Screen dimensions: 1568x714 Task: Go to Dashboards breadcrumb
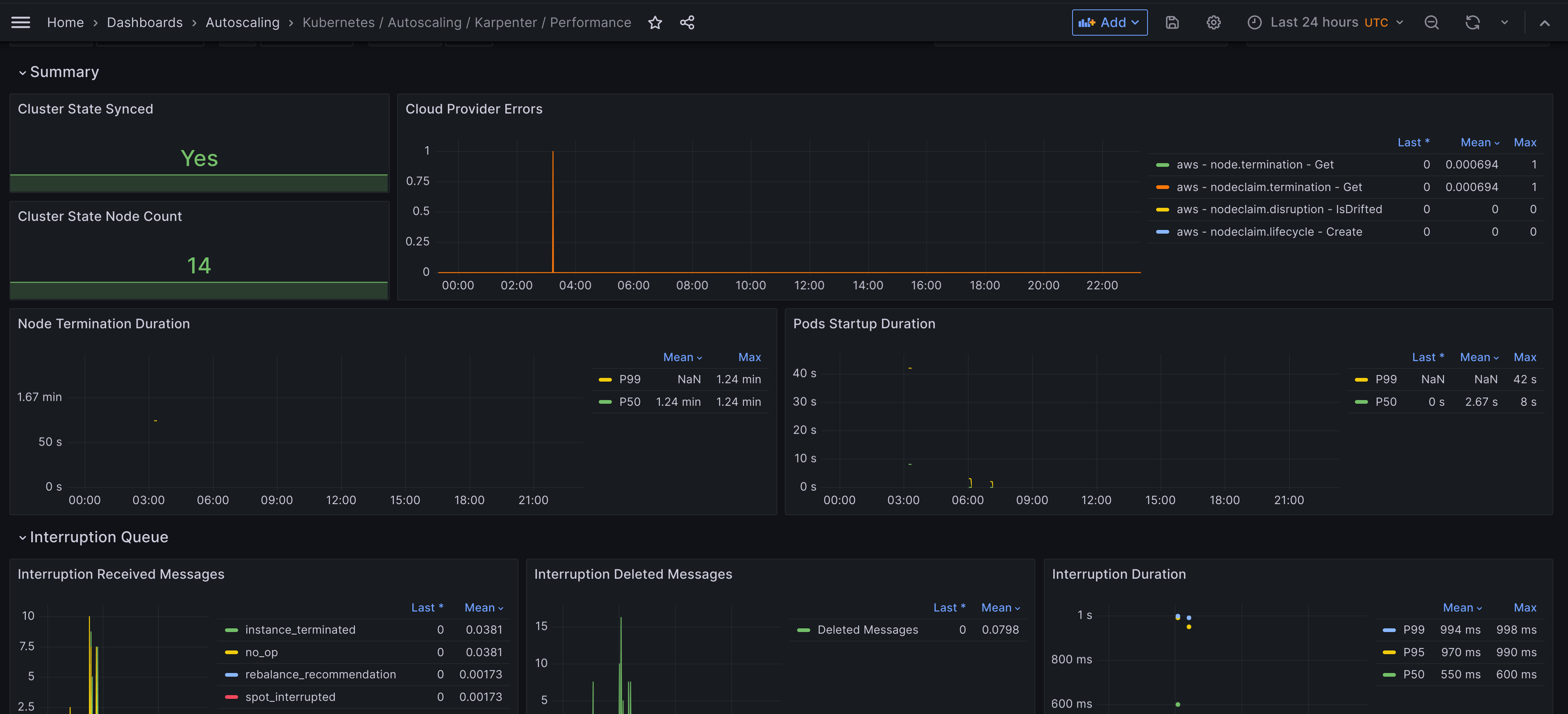pos(144,23)
